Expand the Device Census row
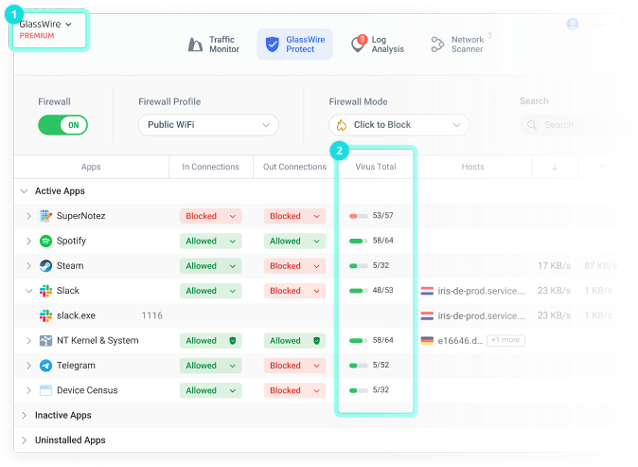This screenshot has width=638, height=467. [x=28, y=391]
